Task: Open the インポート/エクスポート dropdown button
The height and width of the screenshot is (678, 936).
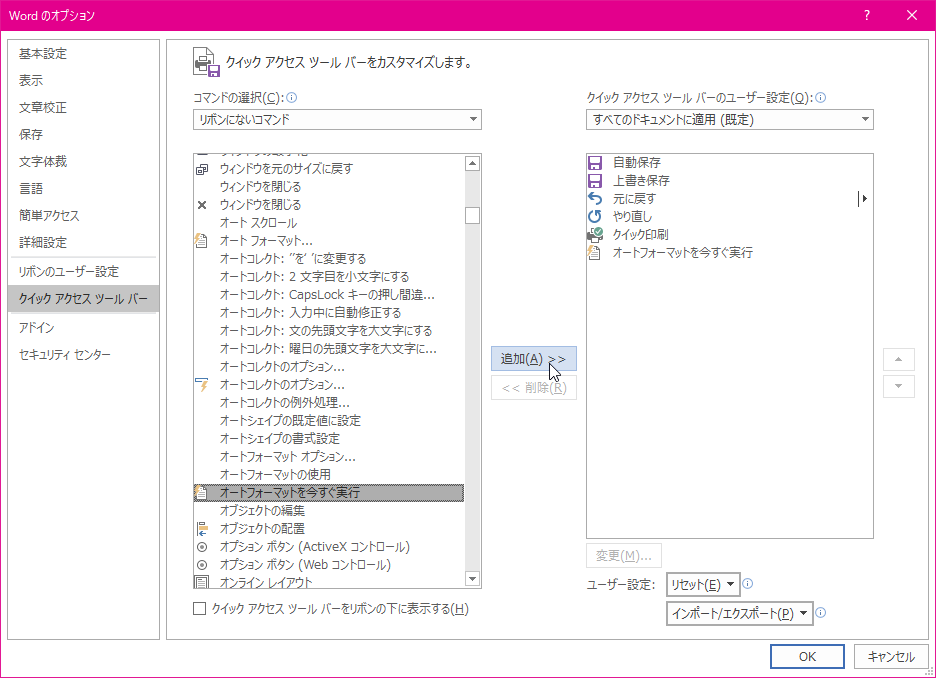Action: (740, 613)
